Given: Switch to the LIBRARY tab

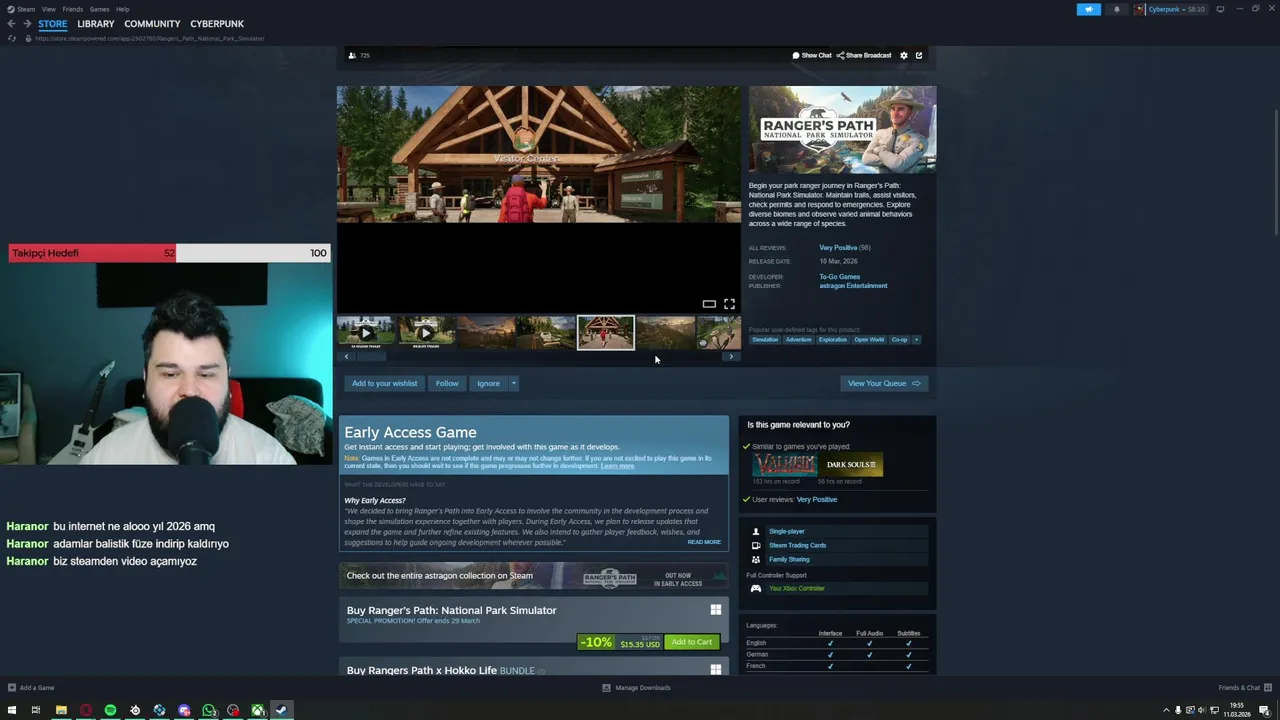Looking at the screenshot, I should 96,24.
